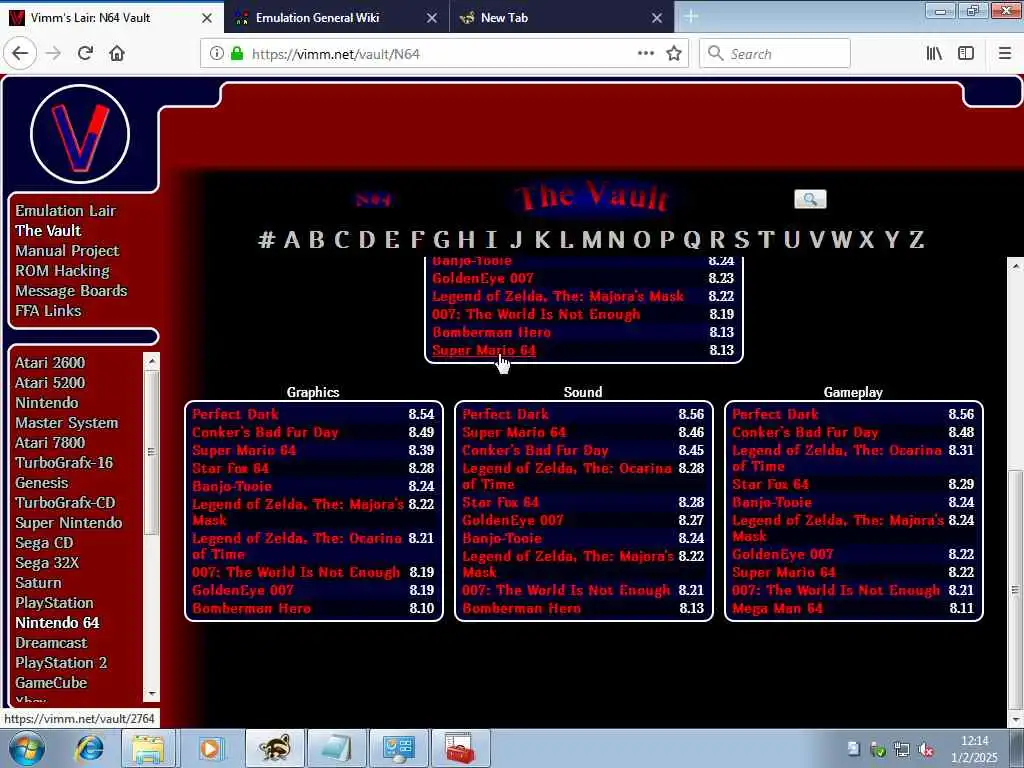Open the Library icon in toolbar
1024x768 pixels.
pos(934,54)
